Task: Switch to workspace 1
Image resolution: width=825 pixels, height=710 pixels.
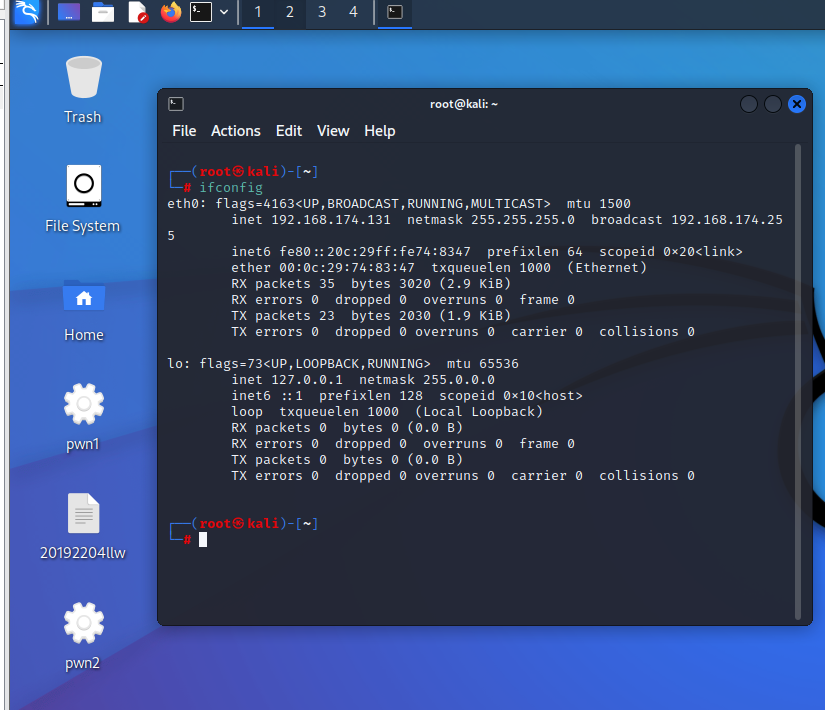Action: click(x=258, y=12)
